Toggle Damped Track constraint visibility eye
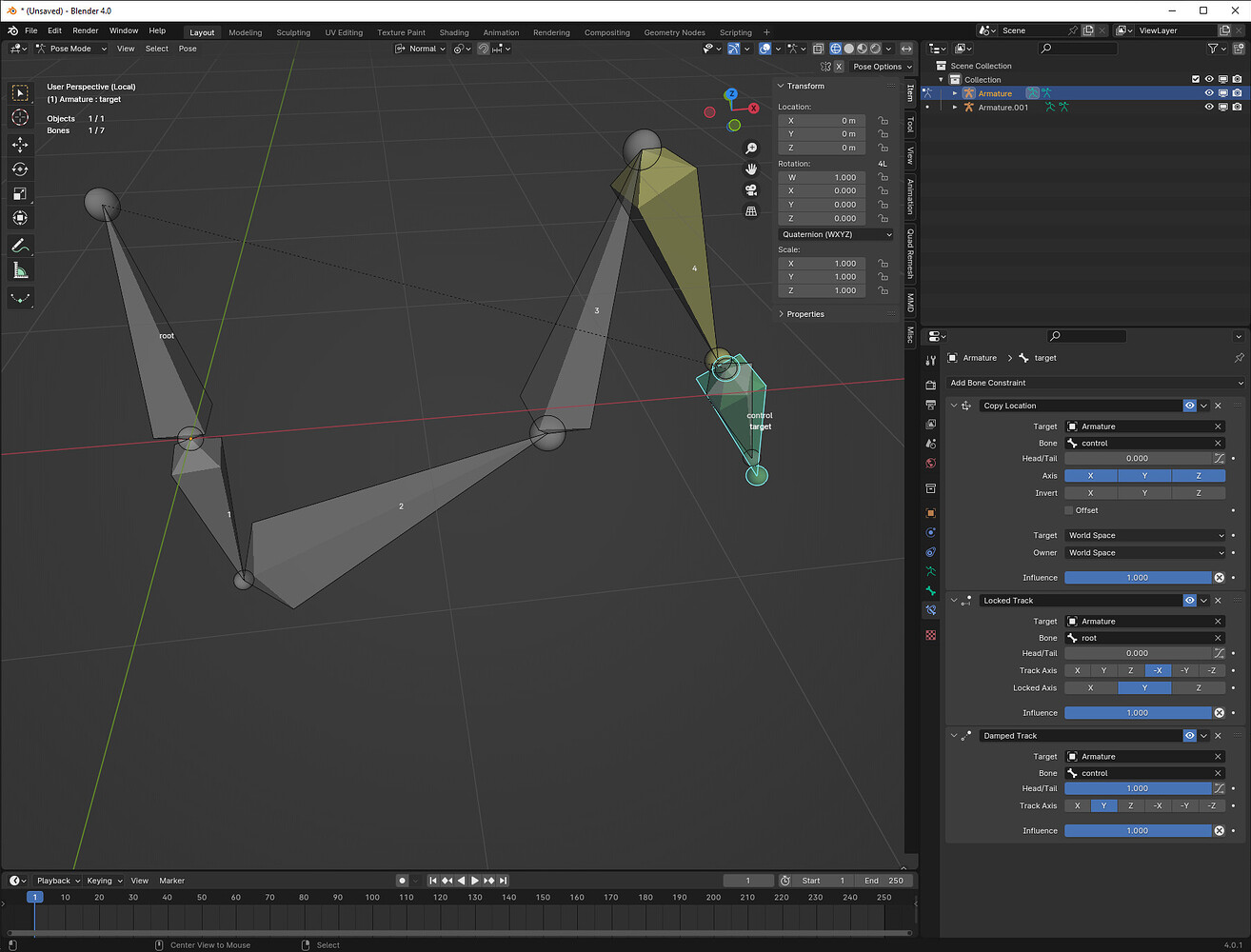 (1189, 736)
